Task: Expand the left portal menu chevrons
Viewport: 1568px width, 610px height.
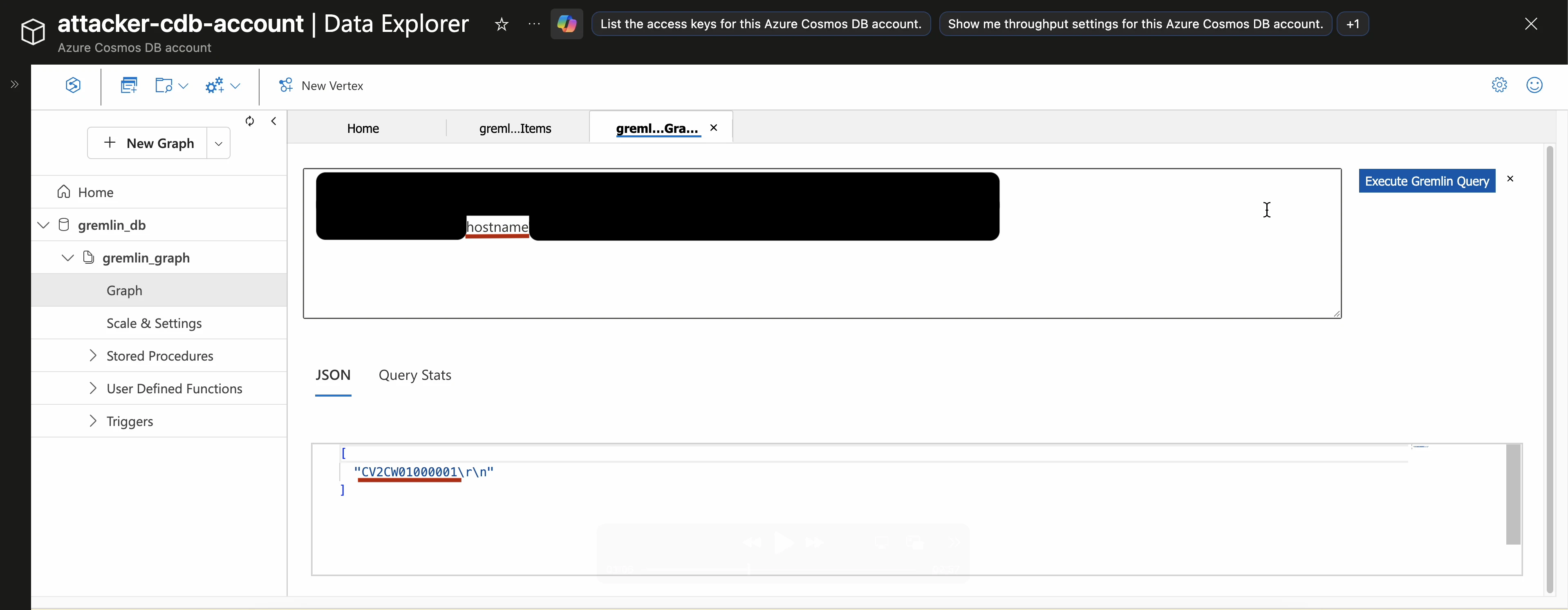Action: (15, 85)
